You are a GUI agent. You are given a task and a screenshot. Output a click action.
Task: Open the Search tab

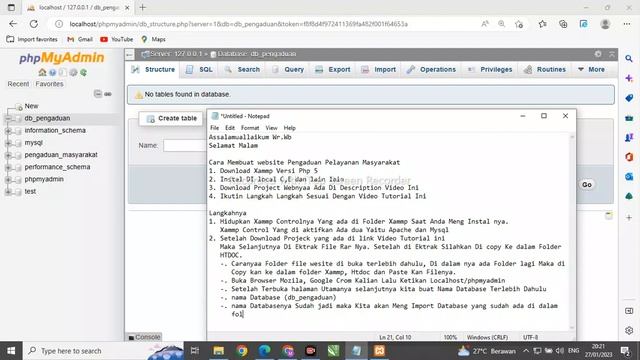click(242, 69)
